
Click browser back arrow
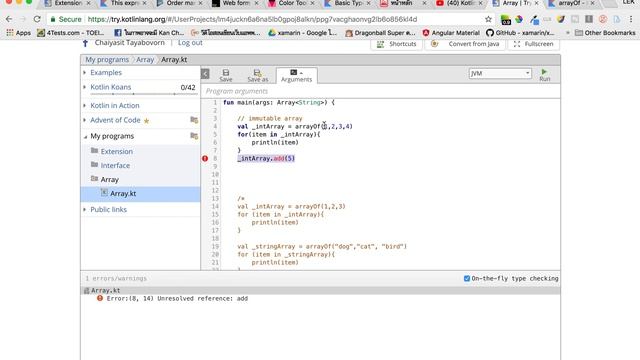9,19
